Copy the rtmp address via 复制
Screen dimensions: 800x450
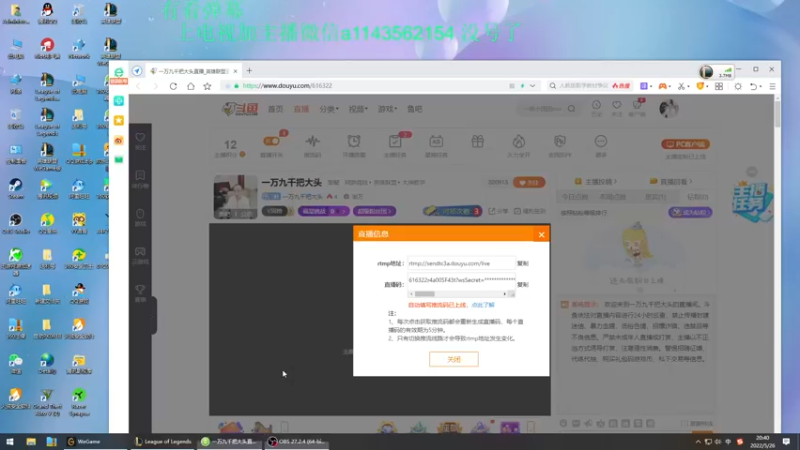point(522,263)
